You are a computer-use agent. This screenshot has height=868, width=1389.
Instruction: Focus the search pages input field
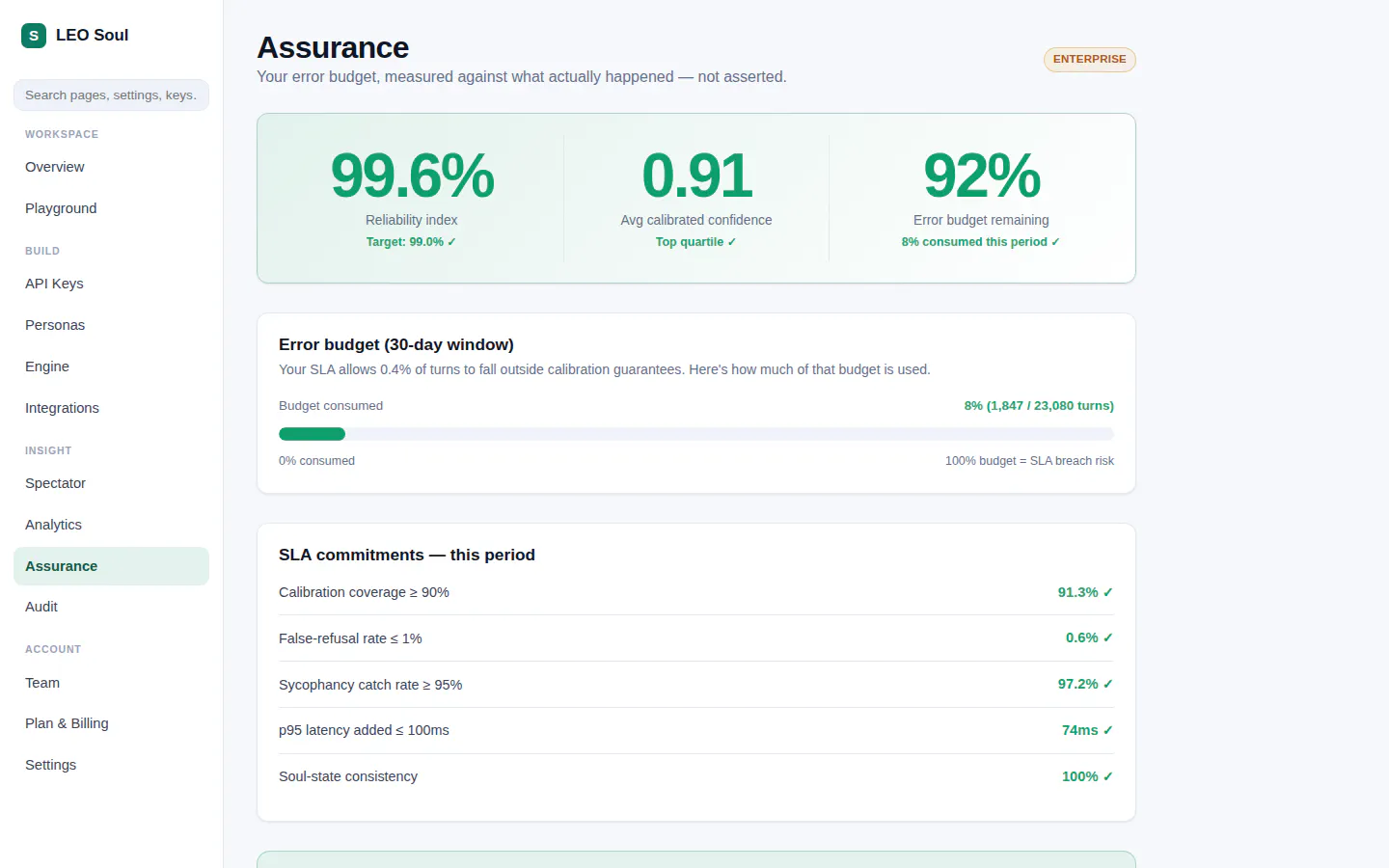[x=111, y=95]
